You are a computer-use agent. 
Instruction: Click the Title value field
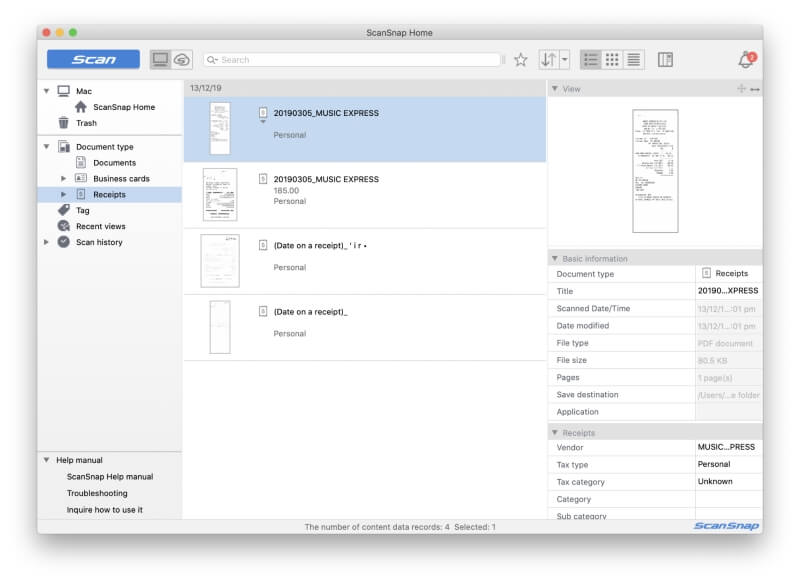[x=729, y=291]
